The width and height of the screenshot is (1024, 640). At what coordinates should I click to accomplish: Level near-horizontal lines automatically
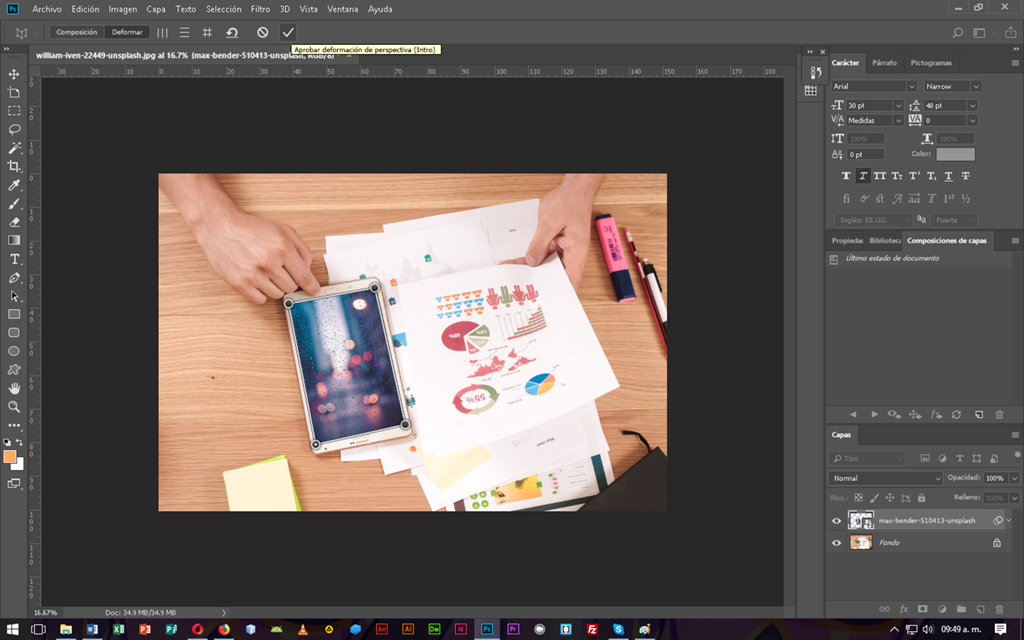click(185, 32)
